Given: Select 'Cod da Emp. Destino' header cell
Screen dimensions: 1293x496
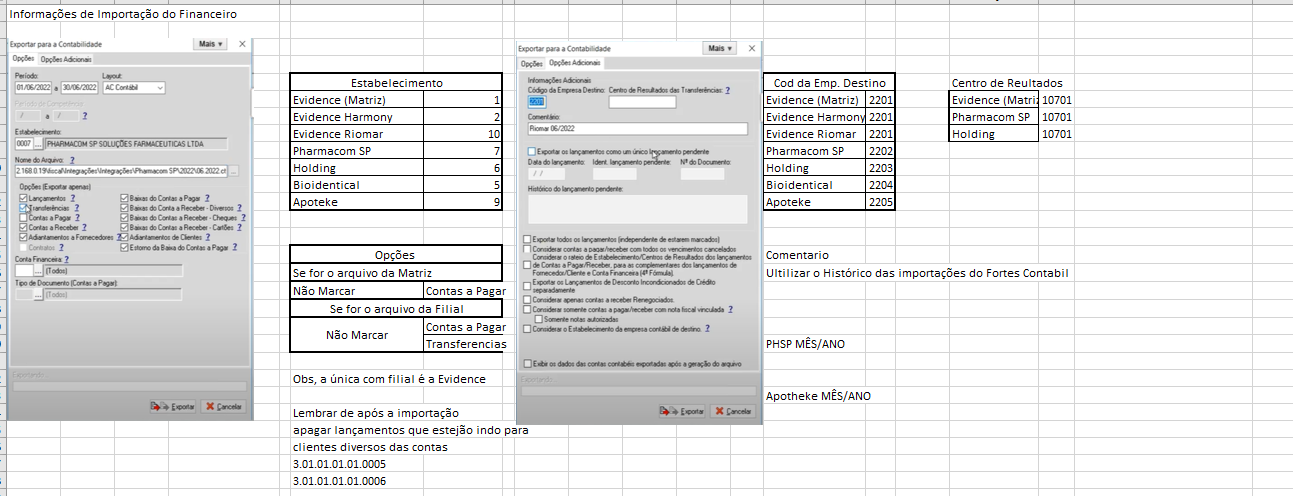Looking at the screenshot, I should (x=830, y=83).
